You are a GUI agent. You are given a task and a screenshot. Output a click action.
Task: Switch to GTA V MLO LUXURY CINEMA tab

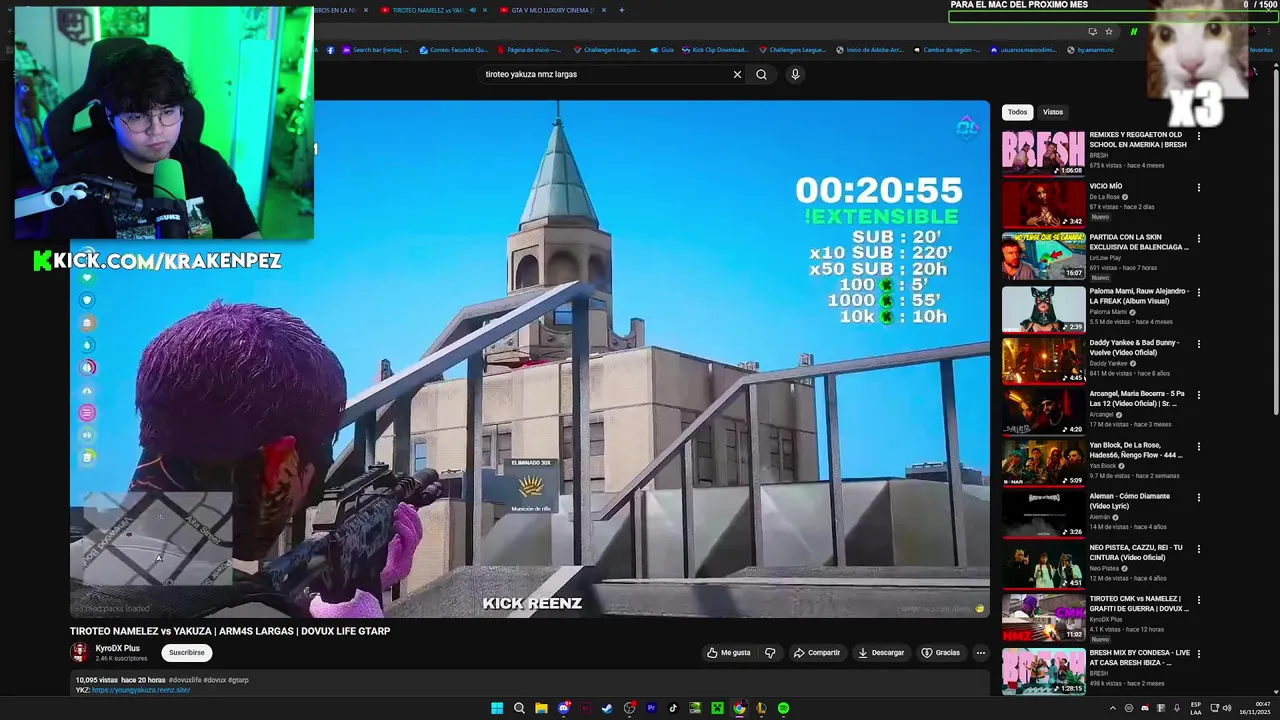(x=552, y=10)
